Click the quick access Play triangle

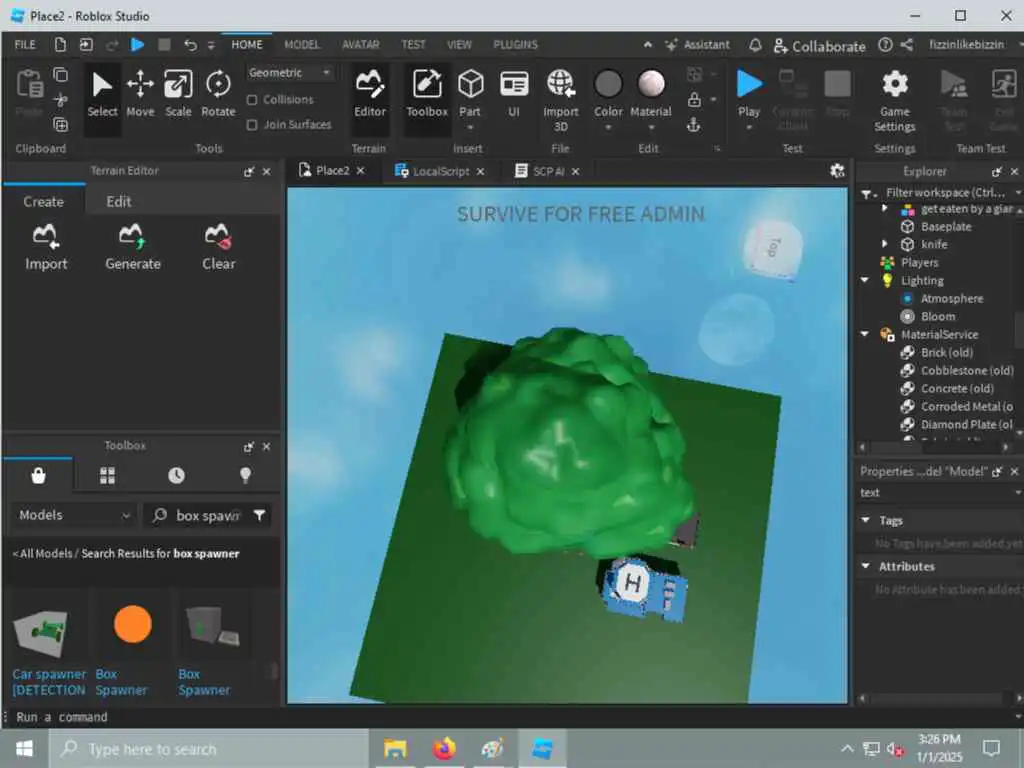click(137, 44)
